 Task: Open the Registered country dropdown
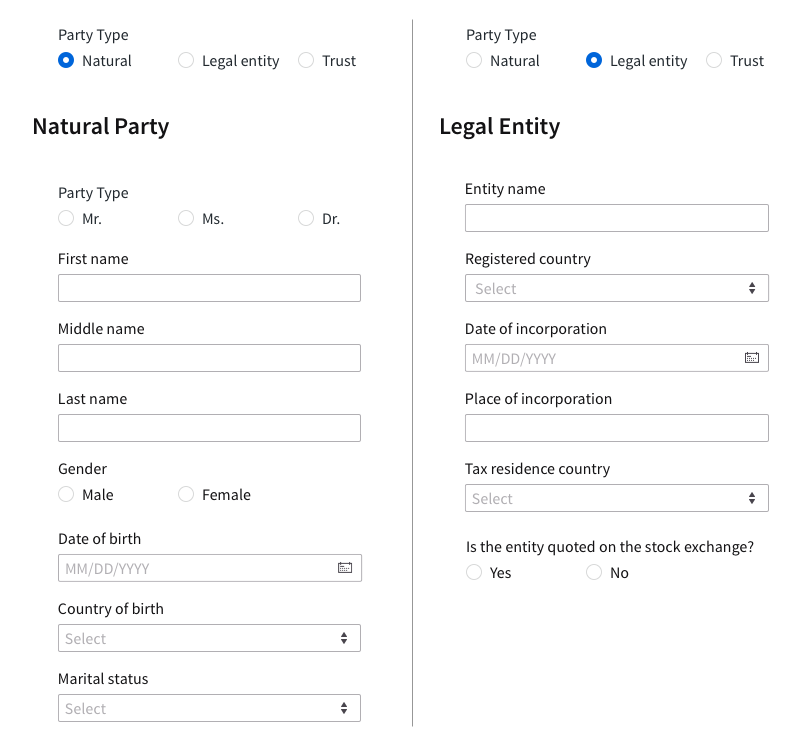coord(617,288)
